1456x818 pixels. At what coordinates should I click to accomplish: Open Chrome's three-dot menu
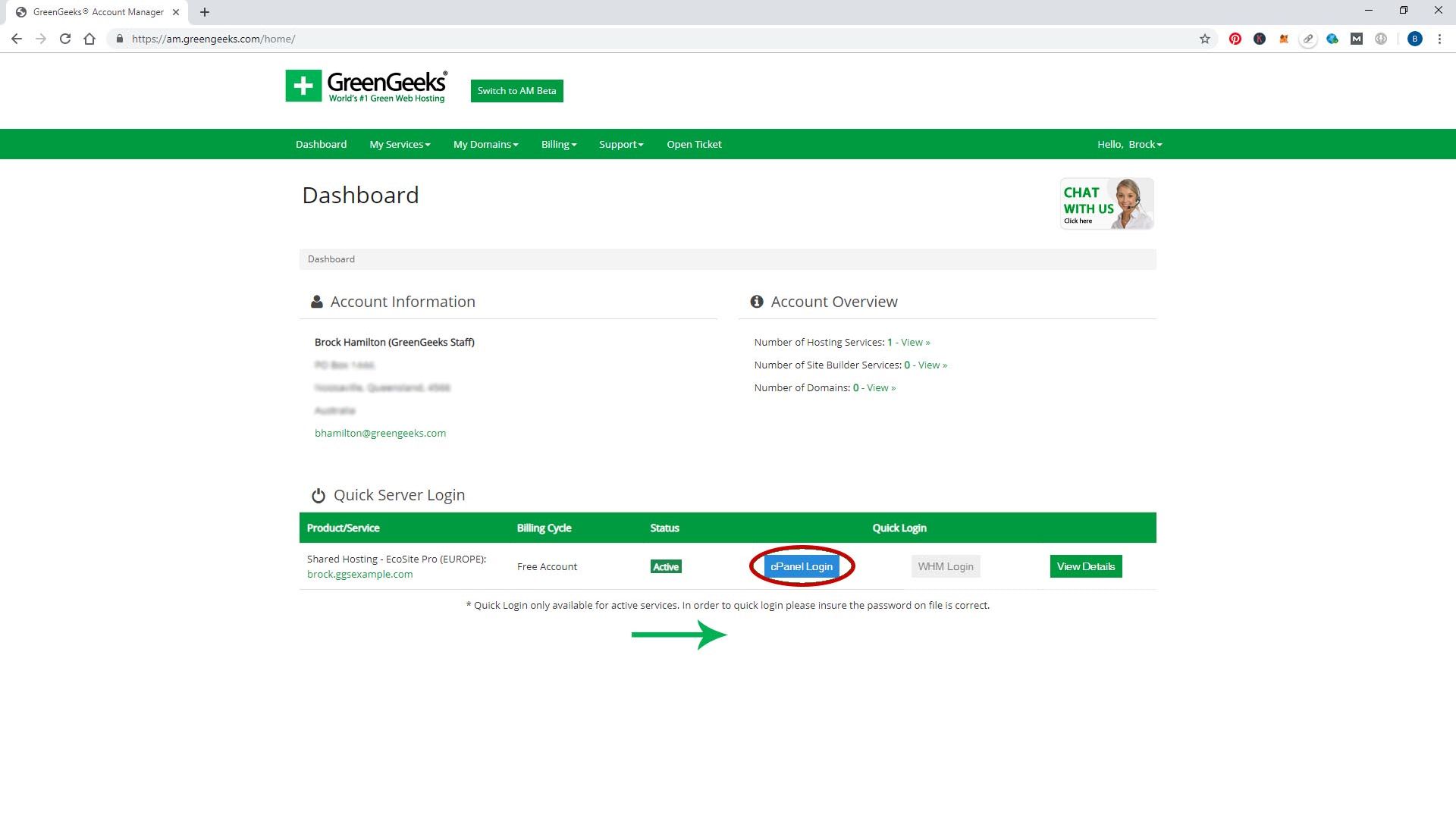pyautogui.click(x=1439, y=39)
